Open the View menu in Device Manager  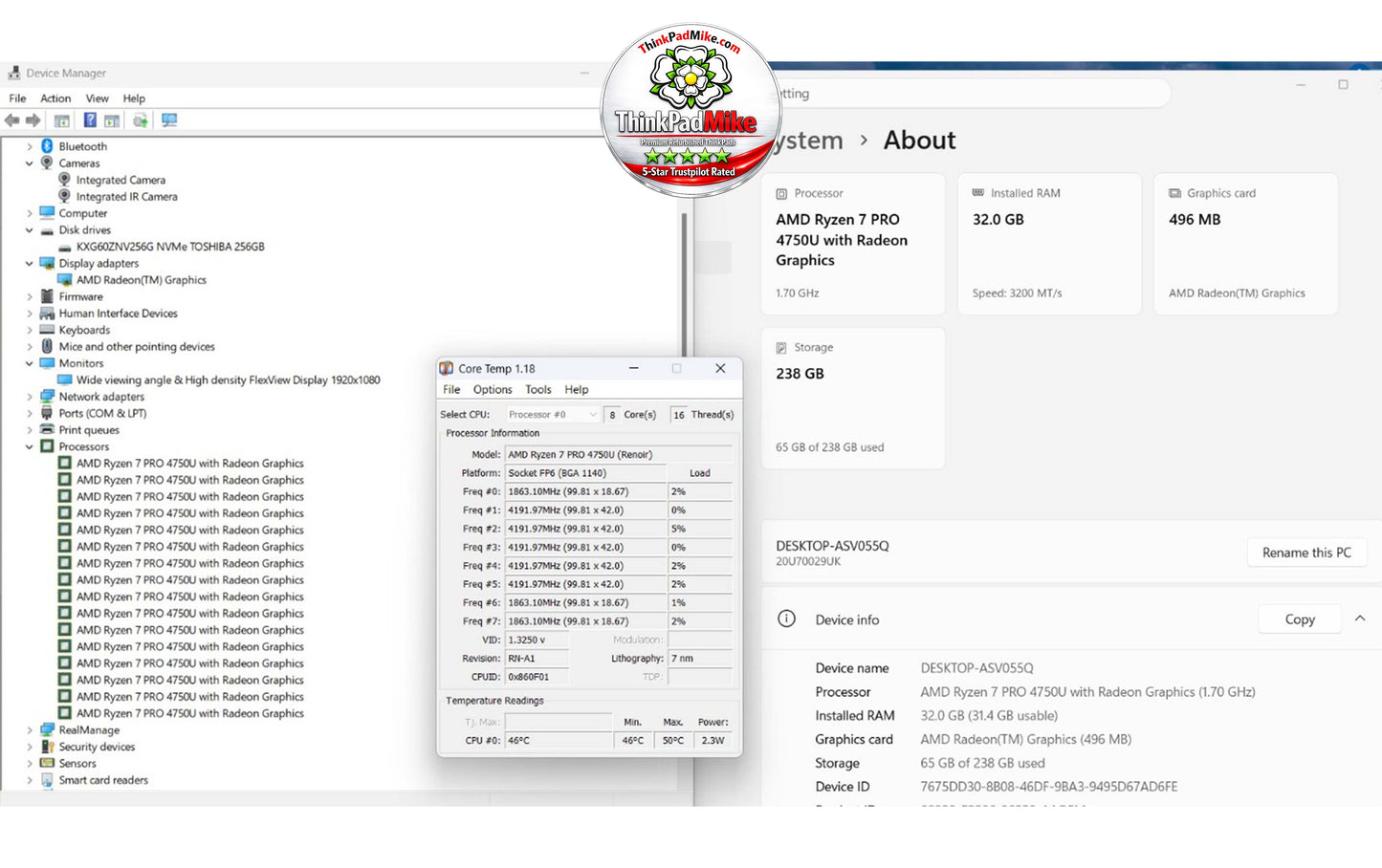pyautogui.click(x=98, y=98)
